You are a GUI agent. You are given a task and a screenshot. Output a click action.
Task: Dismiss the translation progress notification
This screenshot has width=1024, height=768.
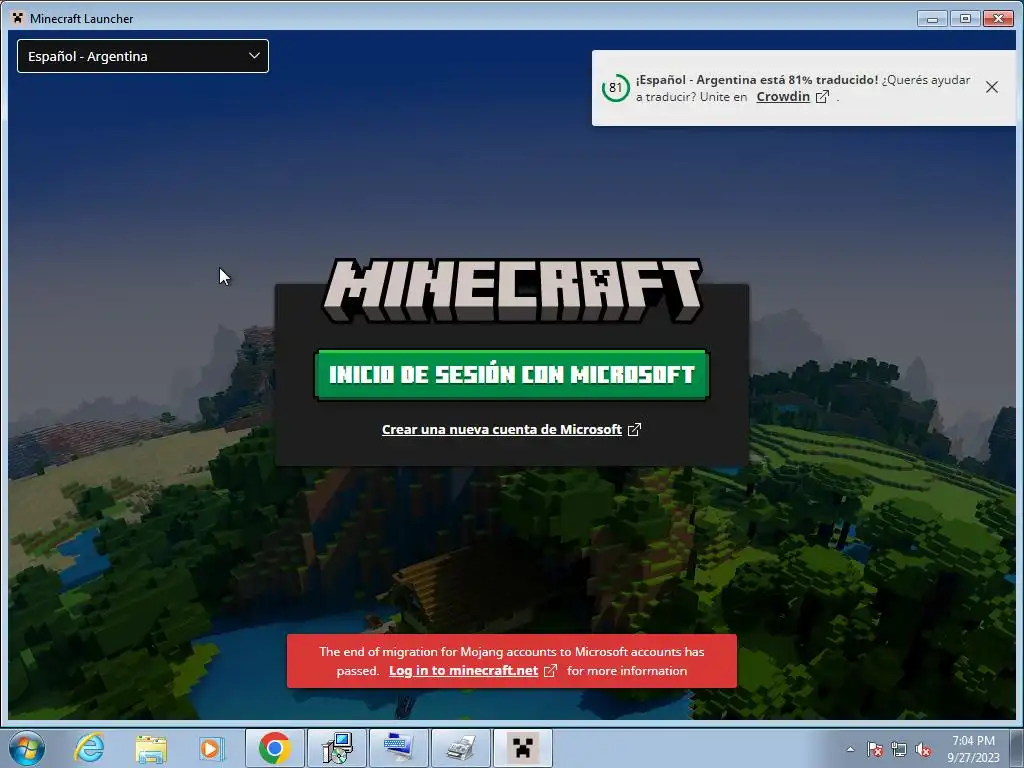[991, 87]
